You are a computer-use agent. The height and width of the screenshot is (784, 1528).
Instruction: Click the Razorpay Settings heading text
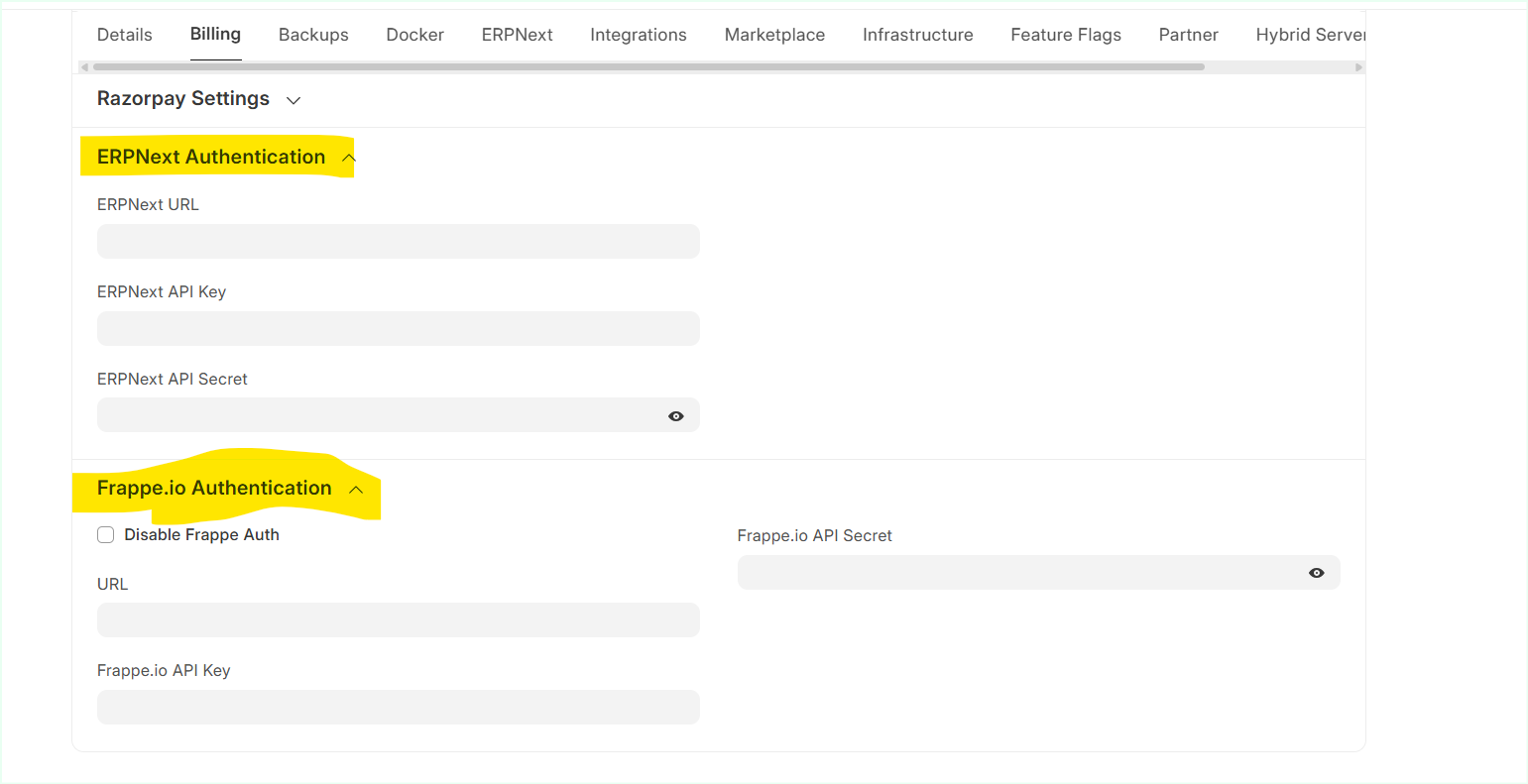click(183, 98)
